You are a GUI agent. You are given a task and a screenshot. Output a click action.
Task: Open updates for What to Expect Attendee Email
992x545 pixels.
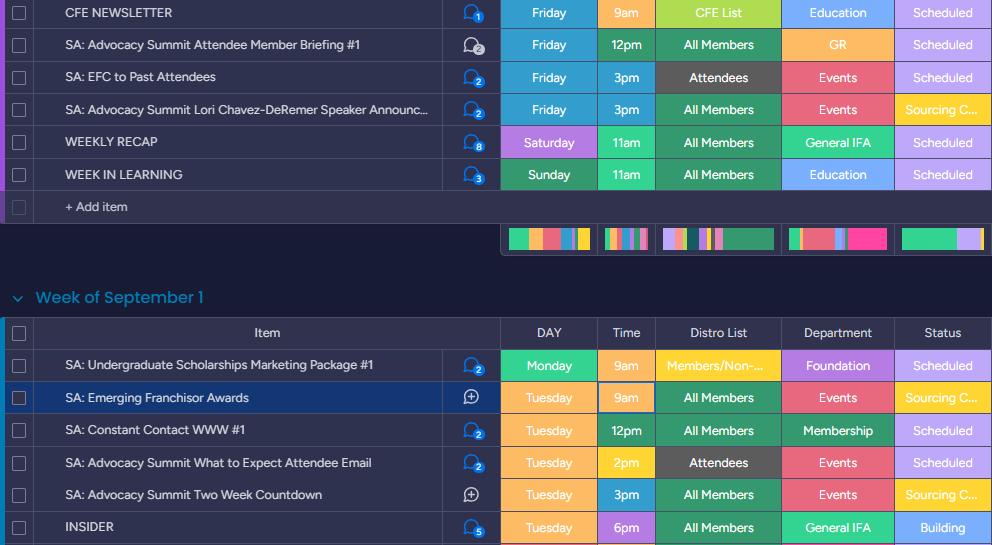(472, 463)
